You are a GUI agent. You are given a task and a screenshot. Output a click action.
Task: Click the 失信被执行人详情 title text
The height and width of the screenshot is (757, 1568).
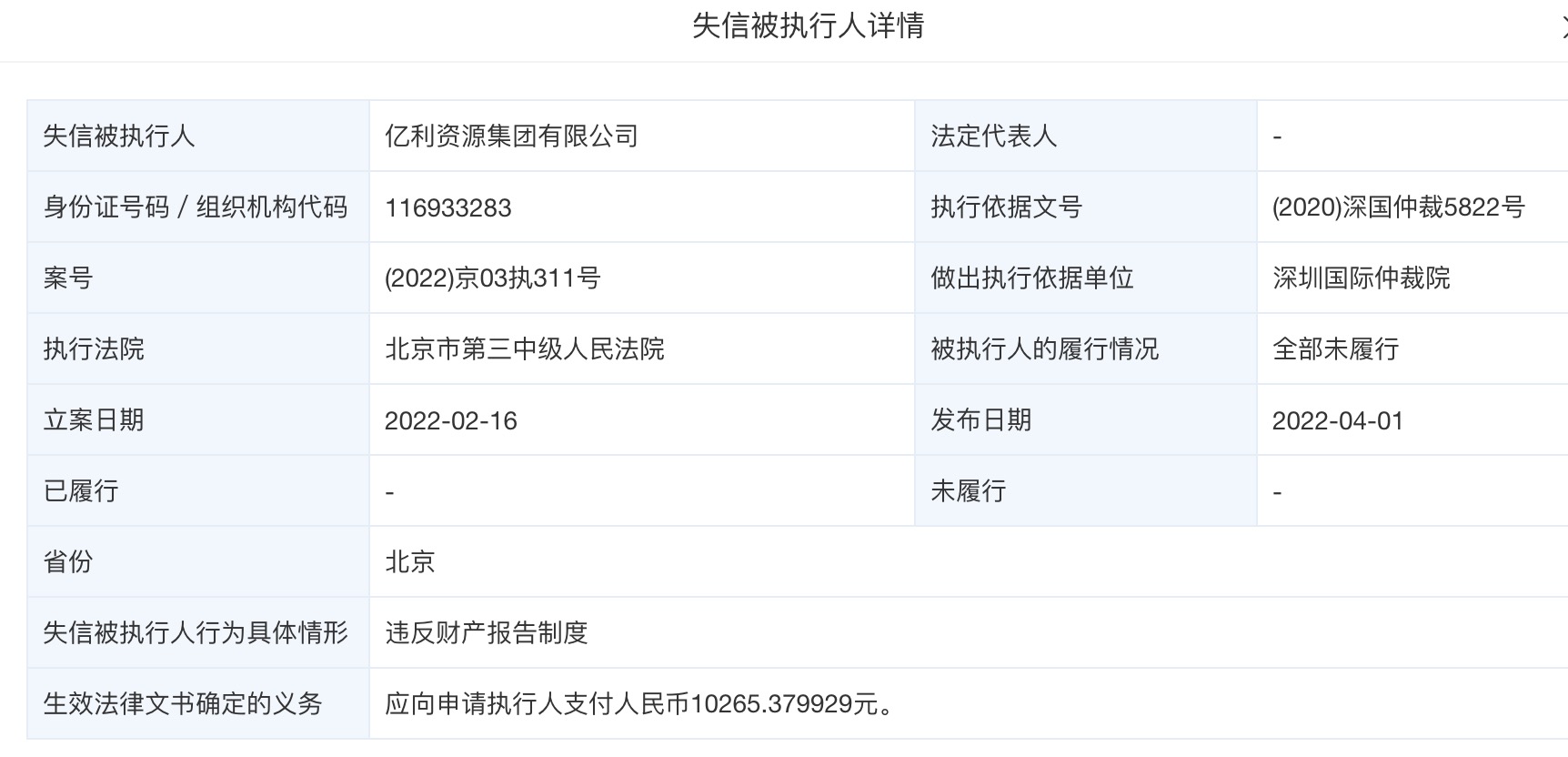coord(808,25)
